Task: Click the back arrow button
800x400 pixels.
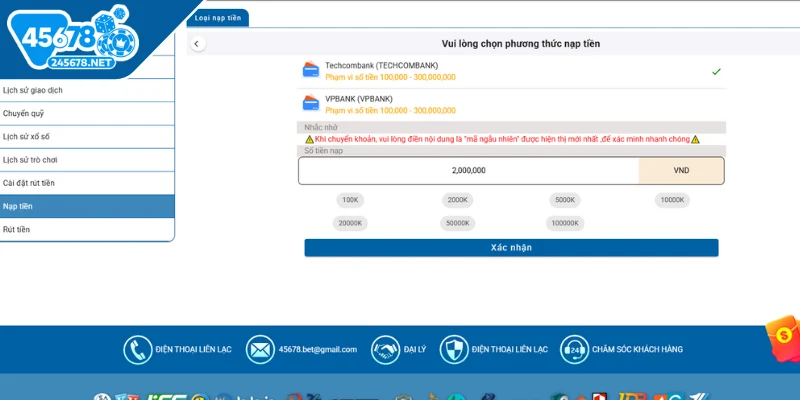Action: pyautogui.click(x=197, y=44)
